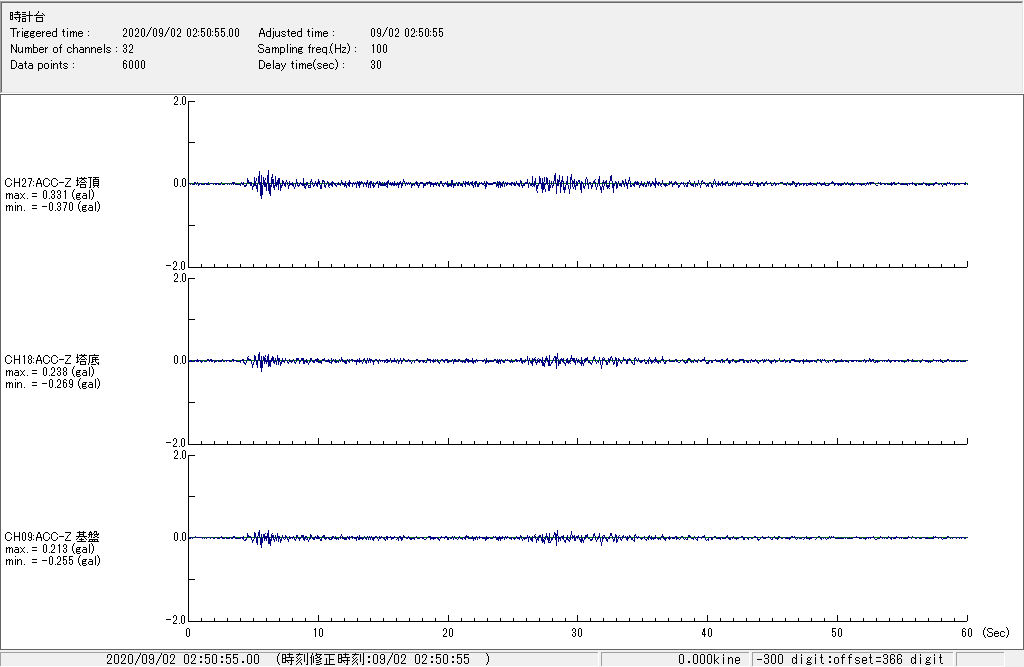Screen dimensions: 1024x667
Task: Select the CH09:ACC-Z 基盤 channel label
Action: (x=52, y=537)
